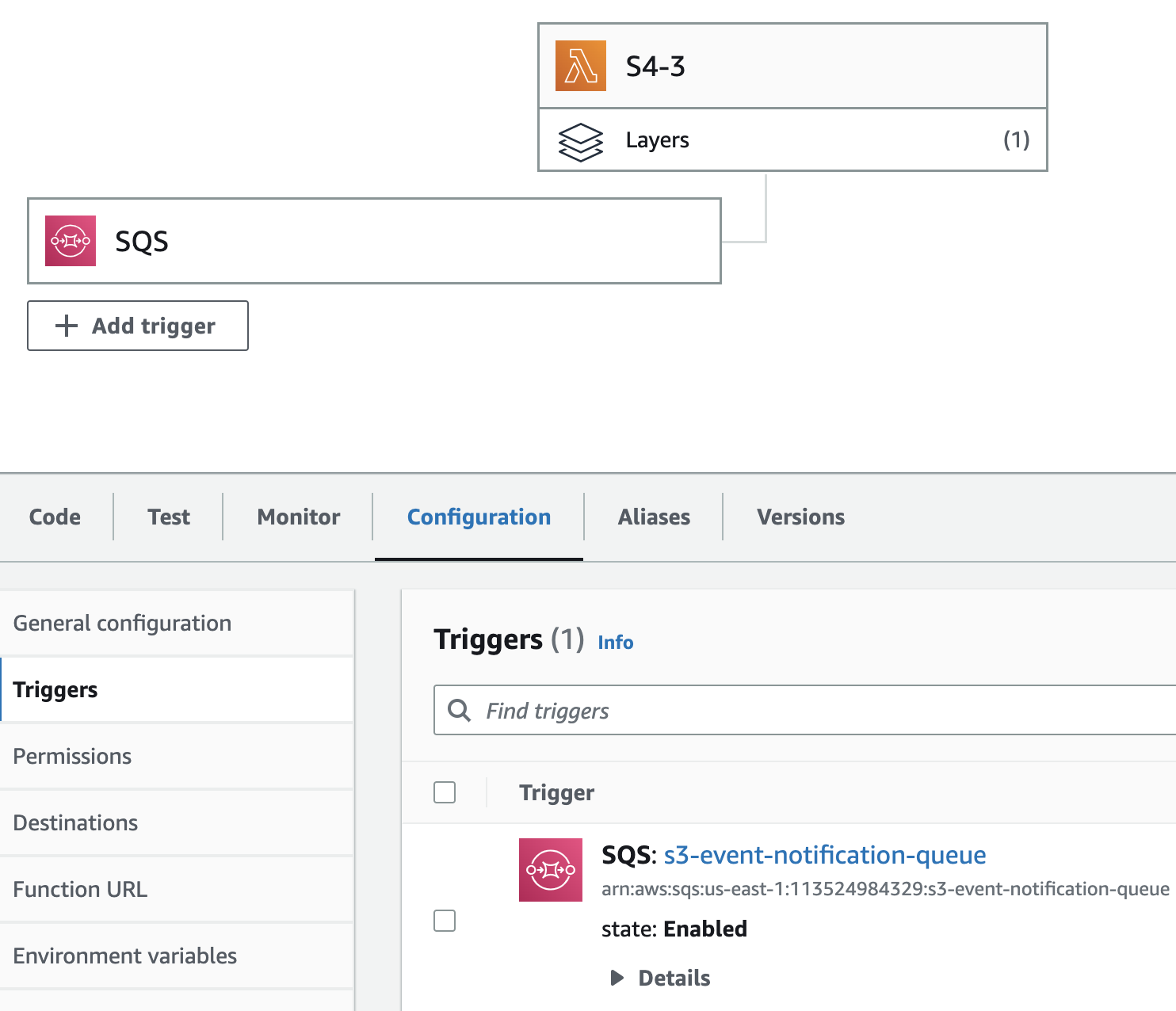Click the Find triggers search field
Screen dimensions: 1176x1011
coord(805,710)
